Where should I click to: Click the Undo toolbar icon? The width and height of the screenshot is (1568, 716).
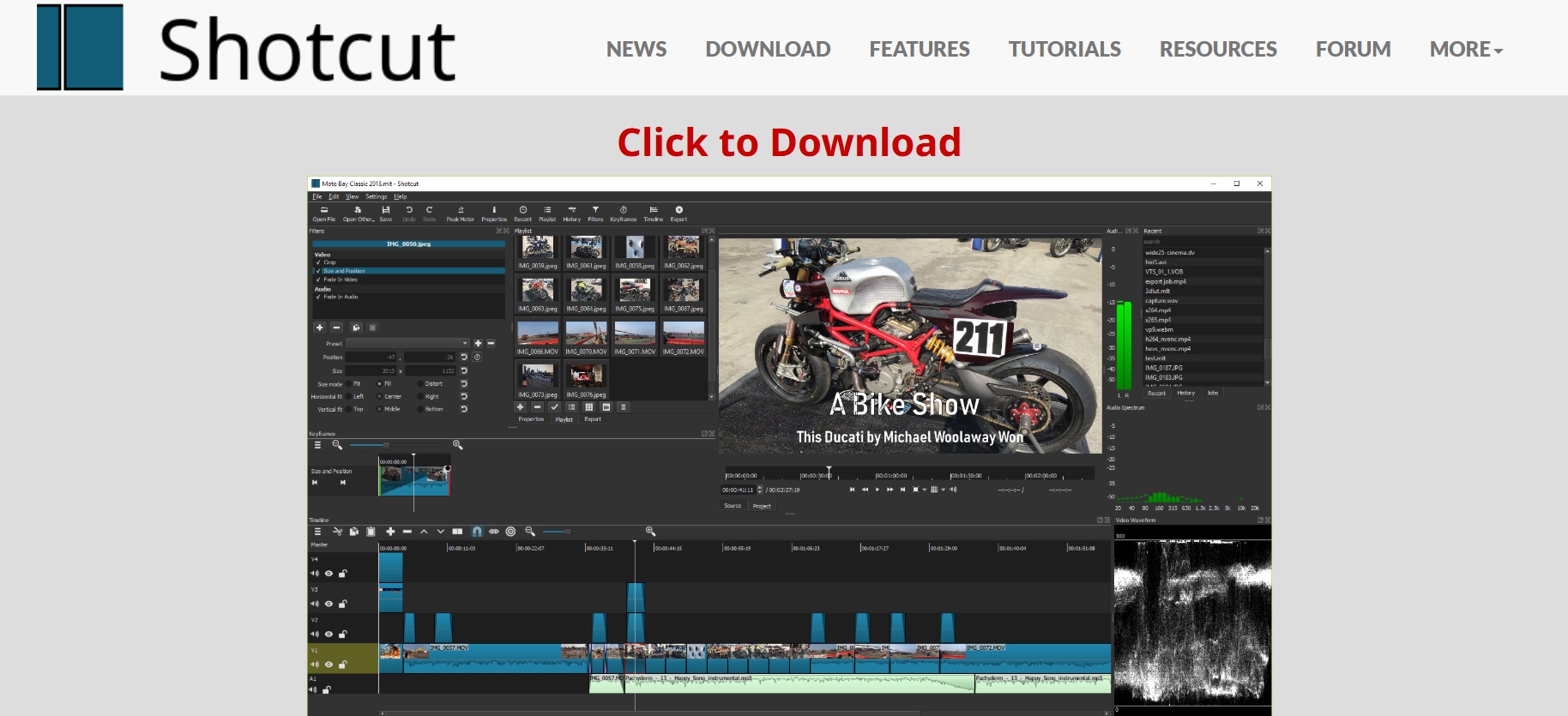pos(409,214)
